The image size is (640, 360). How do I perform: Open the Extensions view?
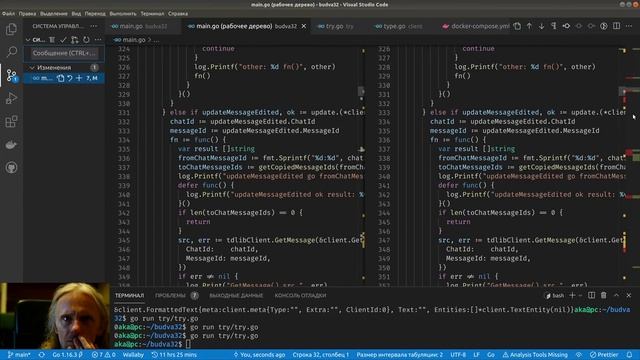click(x=11, y=121)
